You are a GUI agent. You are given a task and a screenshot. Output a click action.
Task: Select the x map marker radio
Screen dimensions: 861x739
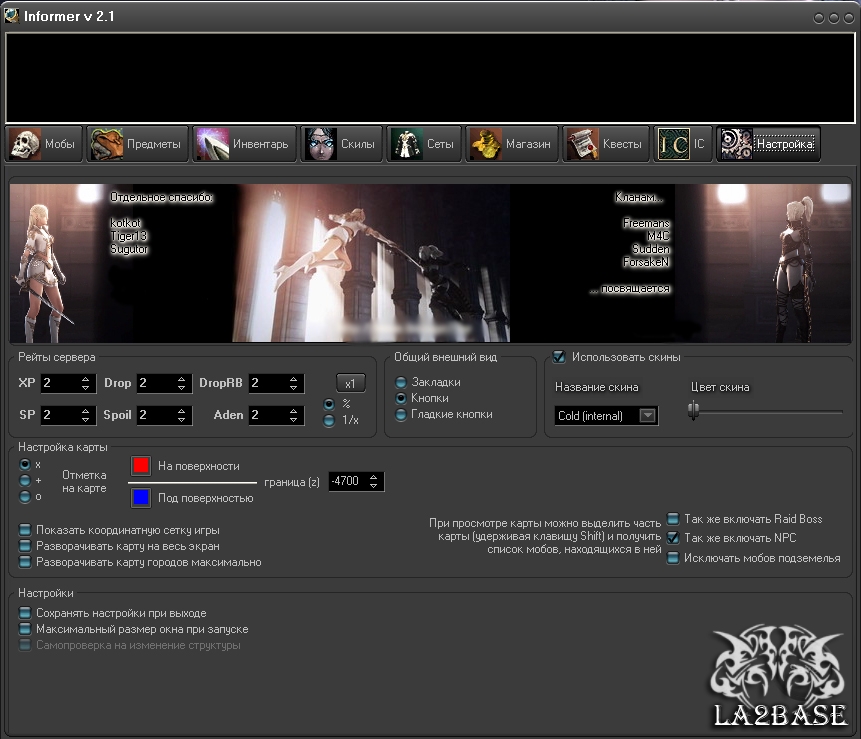(x=25, y=464)
